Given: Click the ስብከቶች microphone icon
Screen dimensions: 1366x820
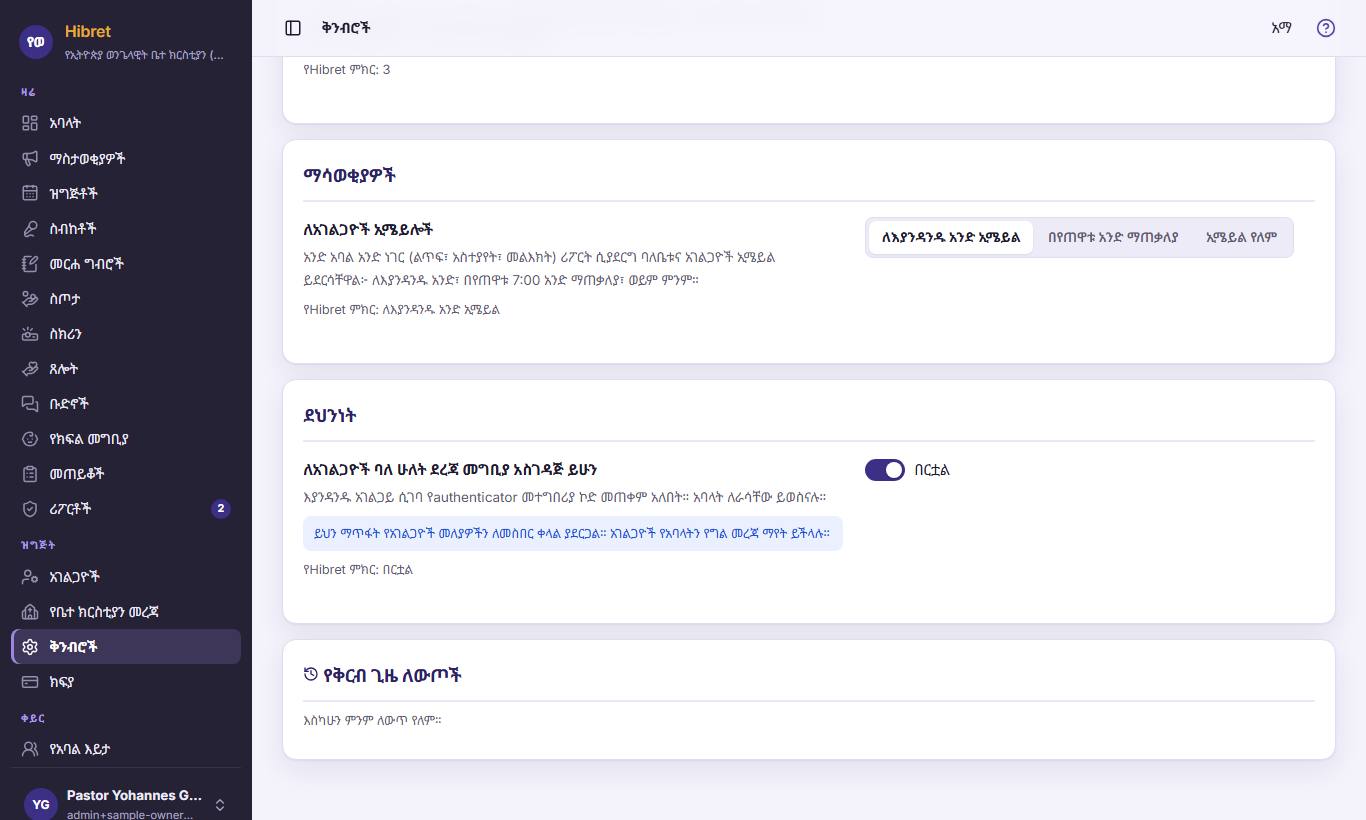Looking at the screenshot, I should [30, 228].
